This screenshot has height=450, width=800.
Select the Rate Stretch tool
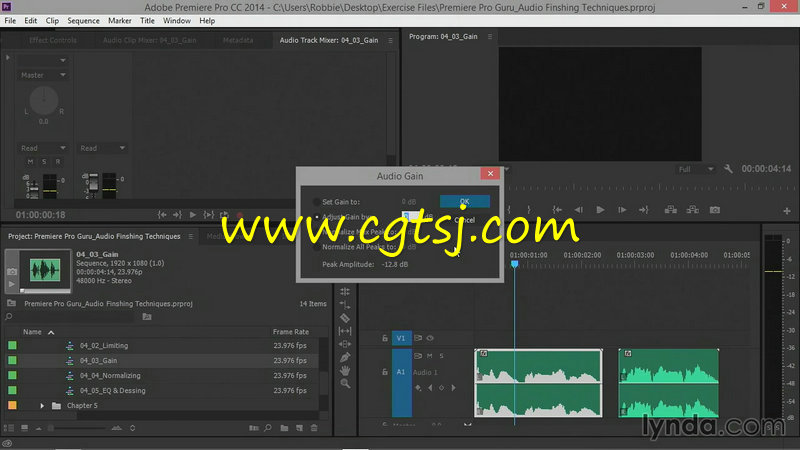(345, 305)
